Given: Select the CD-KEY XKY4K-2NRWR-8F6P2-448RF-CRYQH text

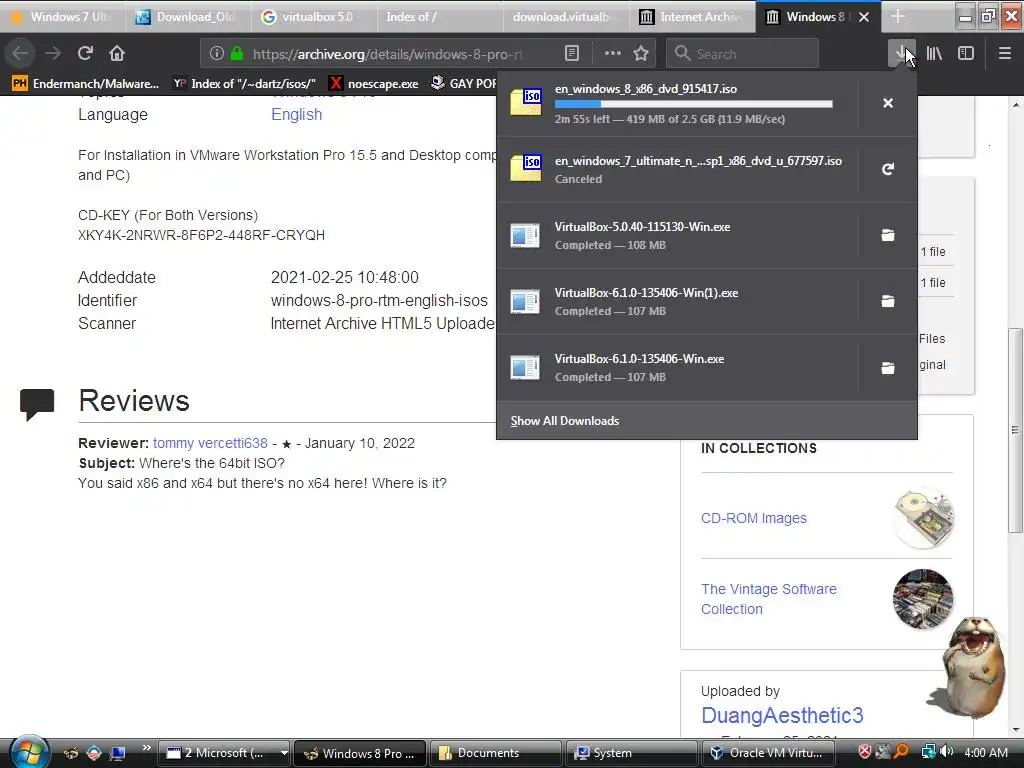Looking at the screenshot, I should [x=201, y=235].
